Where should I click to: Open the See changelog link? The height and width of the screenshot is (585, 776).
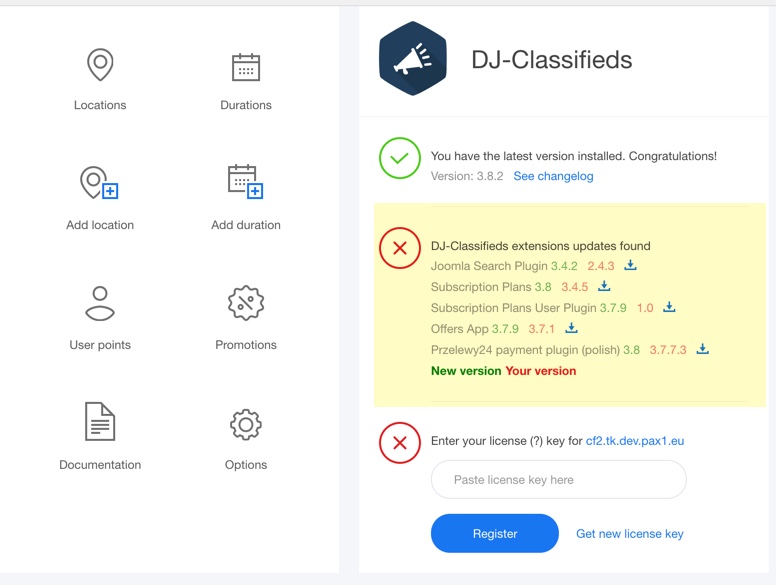(x=553, y=176)
